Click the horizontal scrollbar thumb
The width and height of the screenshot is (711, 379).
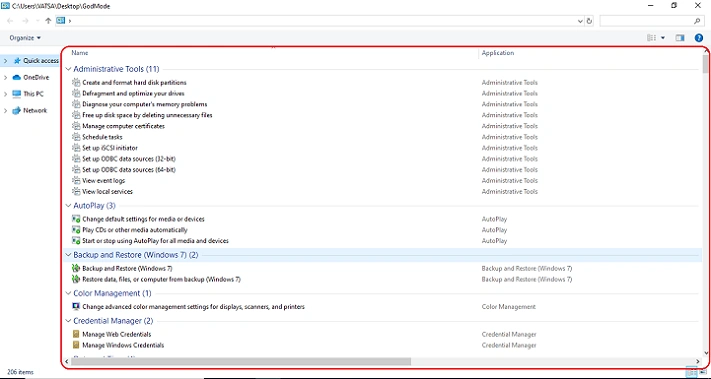click(241, 362)
